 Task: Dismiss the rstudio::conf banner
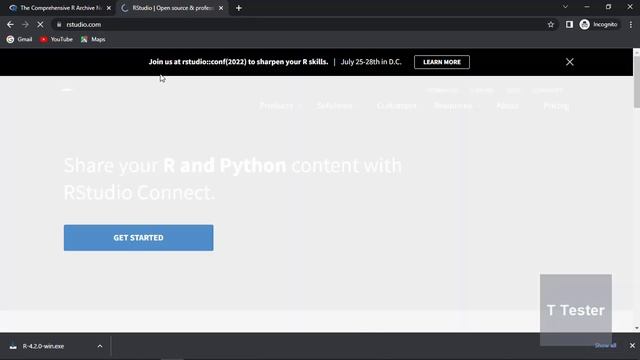pyautogui.click(x=570, y=62)
